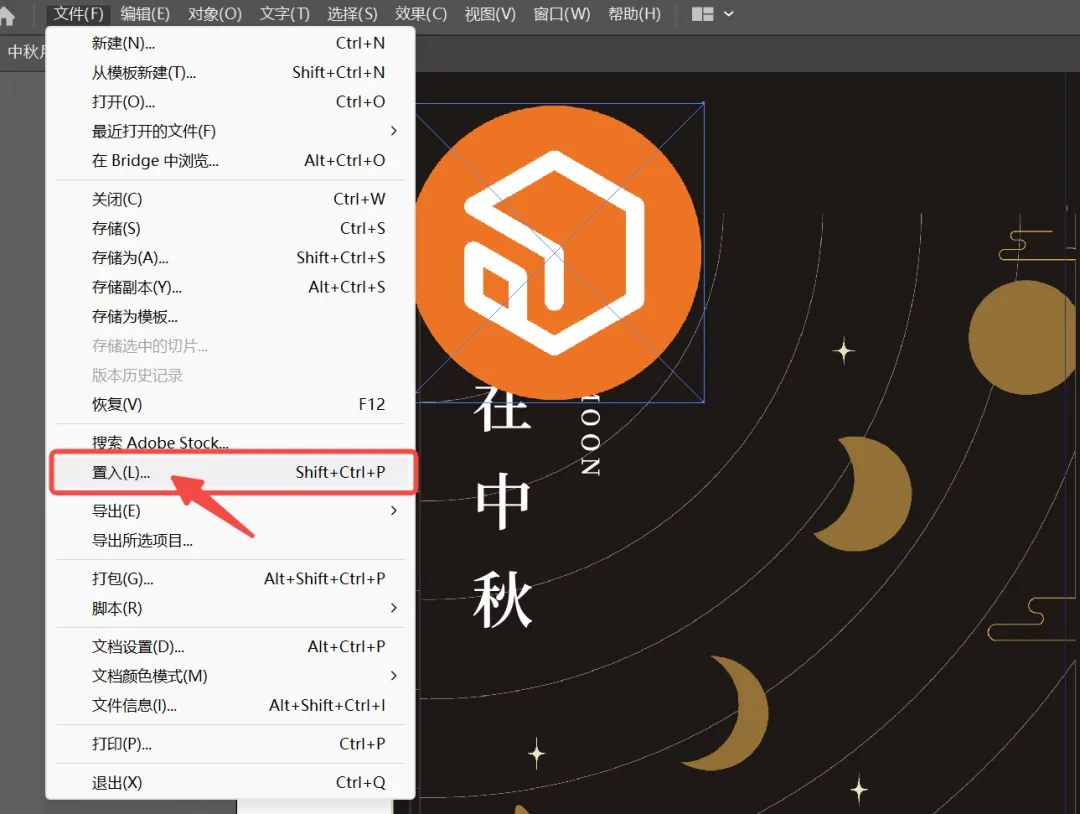1080x814 pixels.
Task: Open the workspace layout switcher icon
Action: [702, 14]
